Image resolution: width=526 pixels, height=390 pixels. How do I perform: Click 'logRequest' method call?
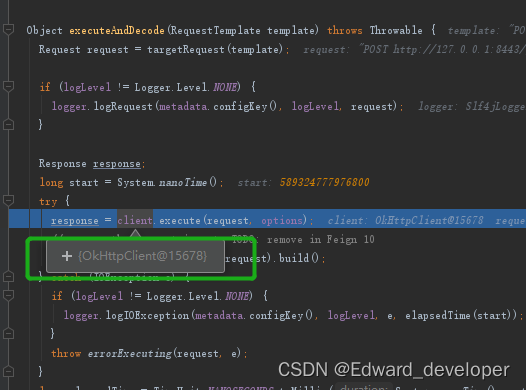123,107
